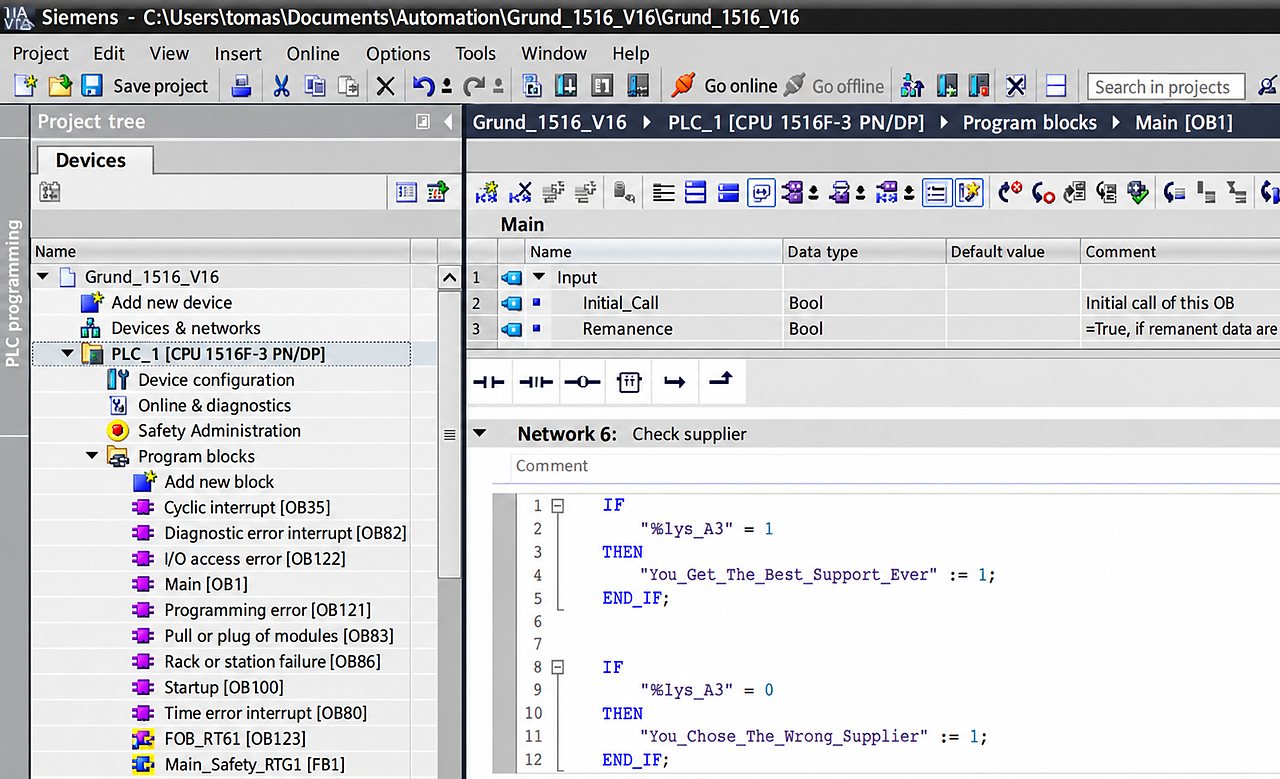Click the open branch arrow icon
The width and height of the screenshot is (1280, 779).
[x=675, y=382]
